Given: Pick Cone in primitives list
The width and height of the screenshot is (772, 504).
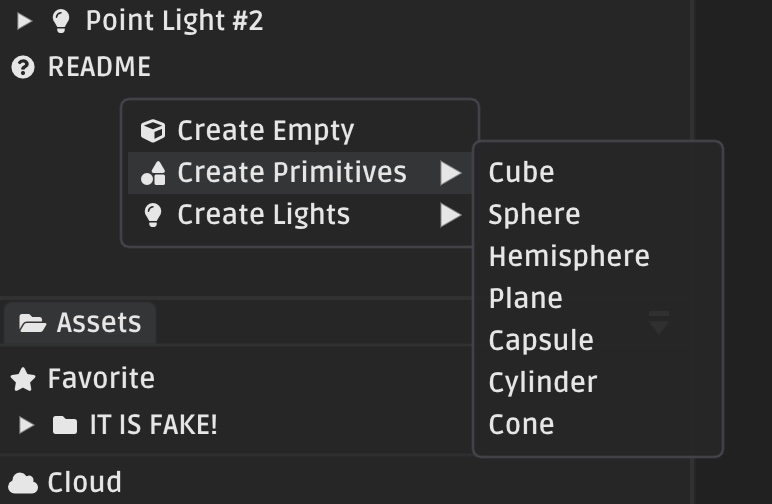Looking at the screenshot, I should point(598,425).
